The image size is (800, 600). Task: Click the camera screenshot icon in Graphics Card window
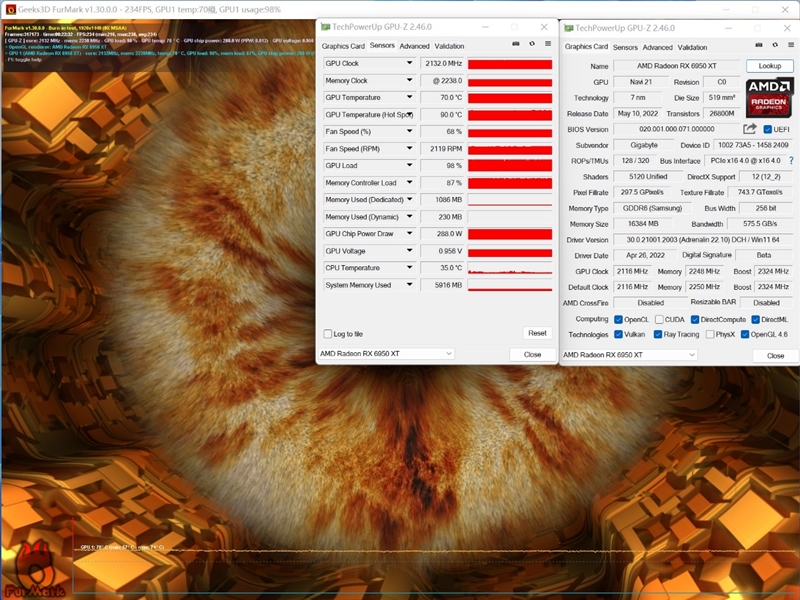point(759,45)
